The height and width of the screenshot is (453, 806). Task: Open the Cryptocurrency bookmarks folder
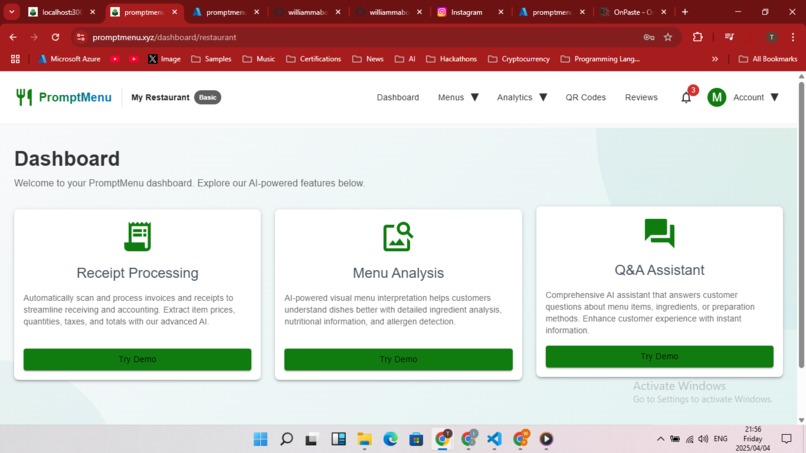pyautogui.click(x=519, y=59)
